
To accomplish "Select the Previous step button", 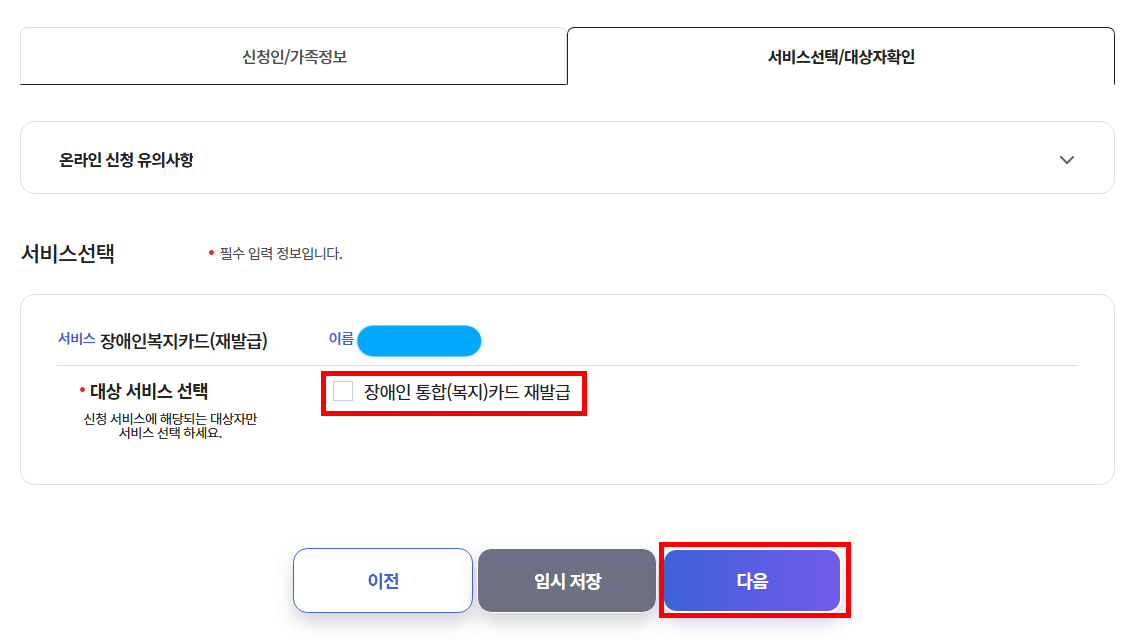I will (x=383, y=580).
